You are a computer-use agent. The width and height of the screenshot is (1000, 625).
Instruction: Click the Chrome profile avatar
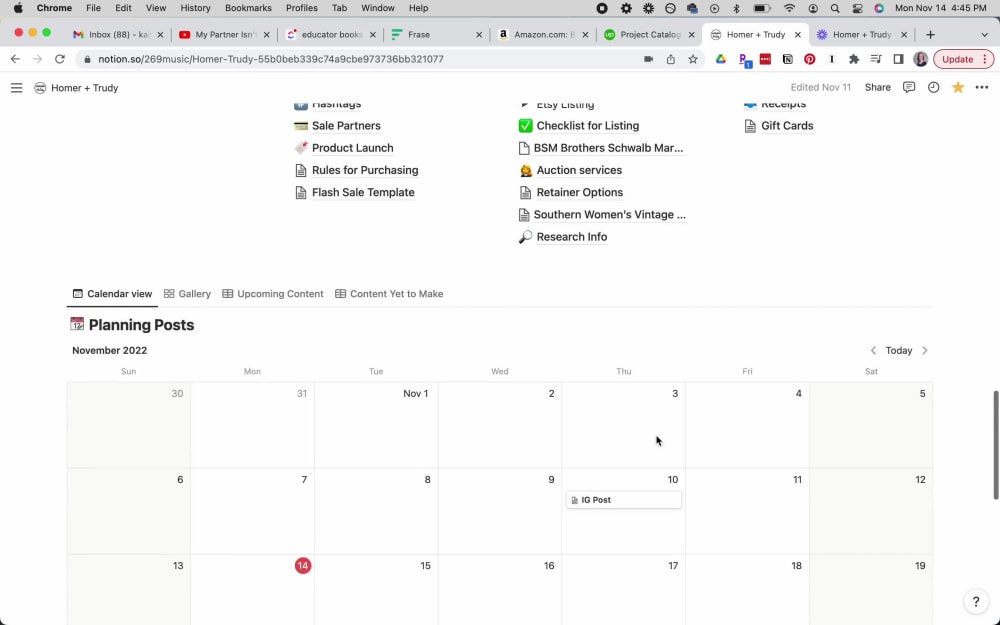click(920, 59)
